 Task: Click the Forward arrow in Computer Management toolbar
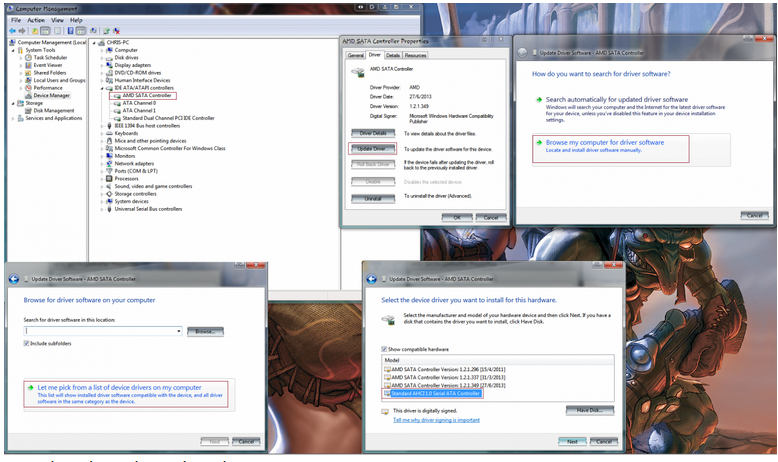click(21, 31)
